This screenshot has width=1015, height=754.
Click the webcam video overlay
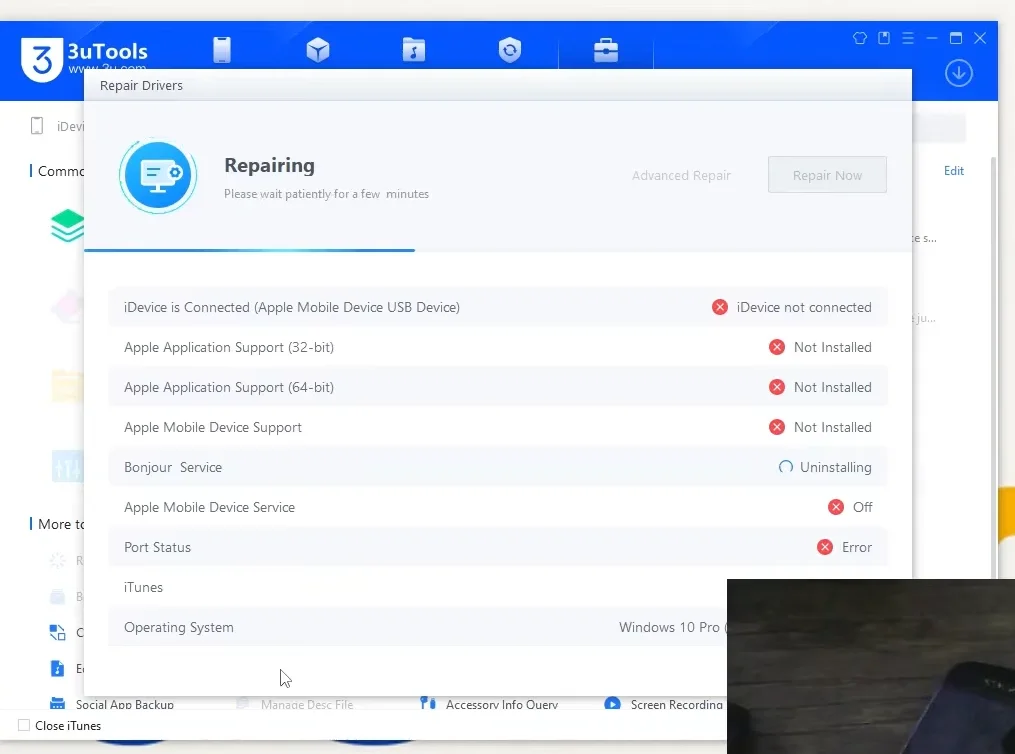point(871,667)
